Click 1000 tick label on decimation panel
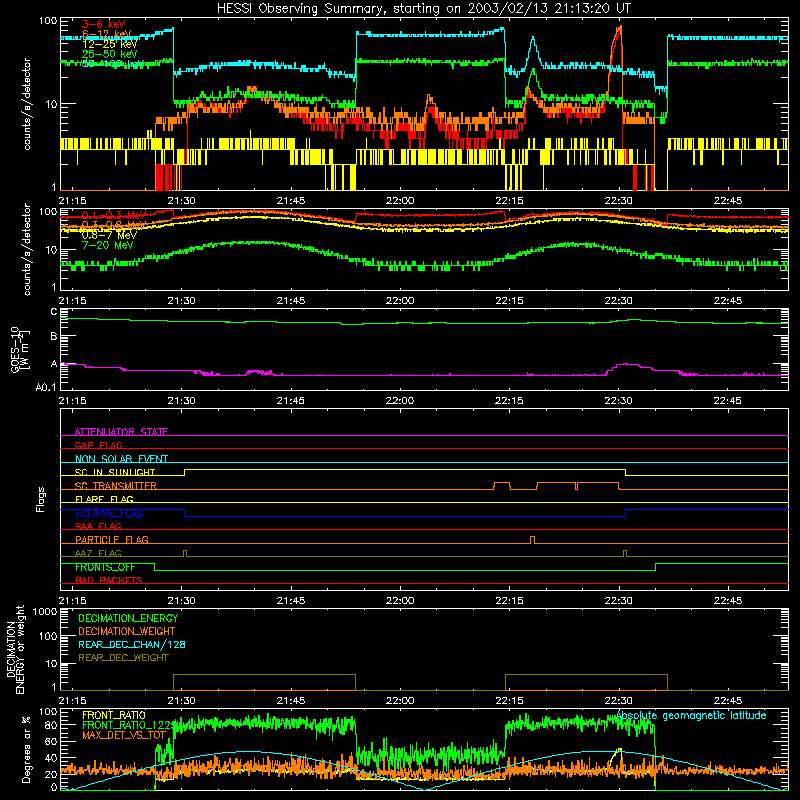This screenshot has height=800, width=800. click(45, 612)
